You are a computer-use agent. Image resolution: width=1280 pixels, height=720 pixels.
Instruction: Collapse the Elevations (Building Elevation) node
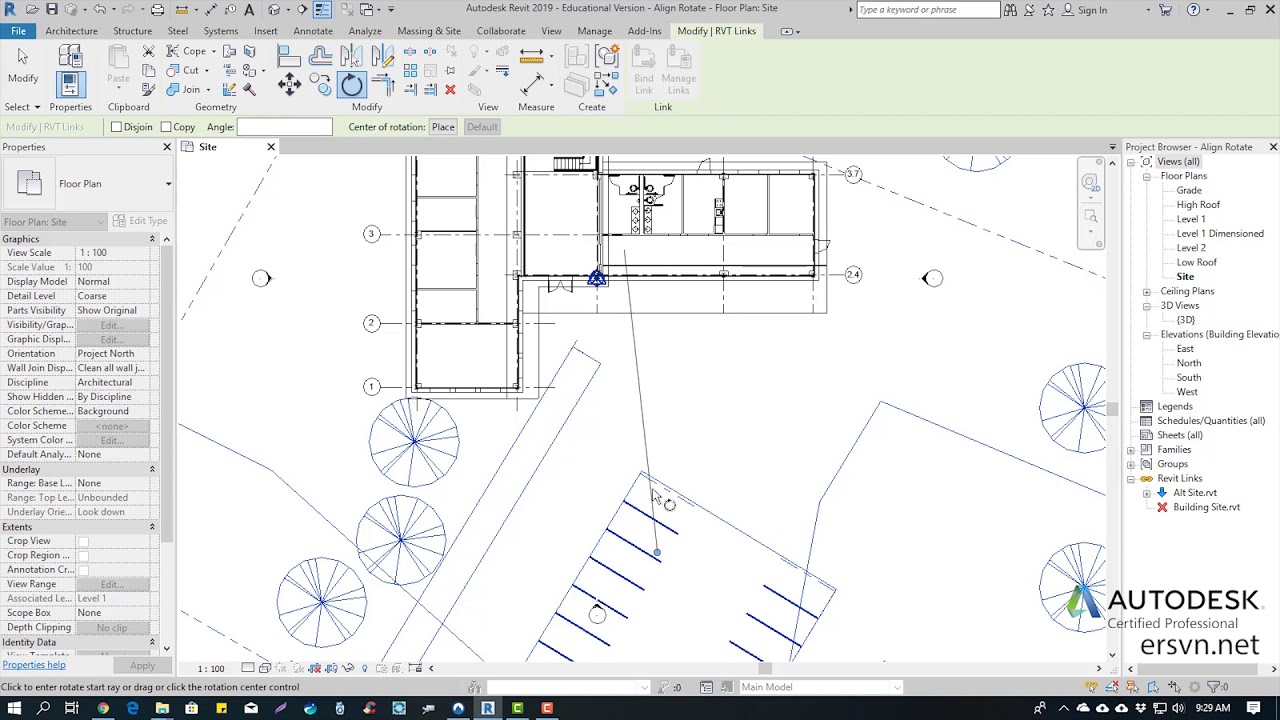(x=1147, y=335)
